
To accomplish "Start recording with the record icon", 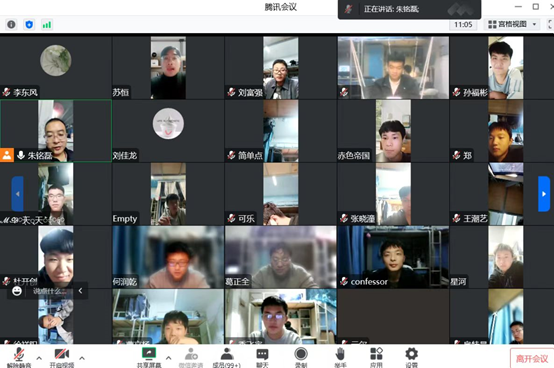I will (x=301, y=357).
